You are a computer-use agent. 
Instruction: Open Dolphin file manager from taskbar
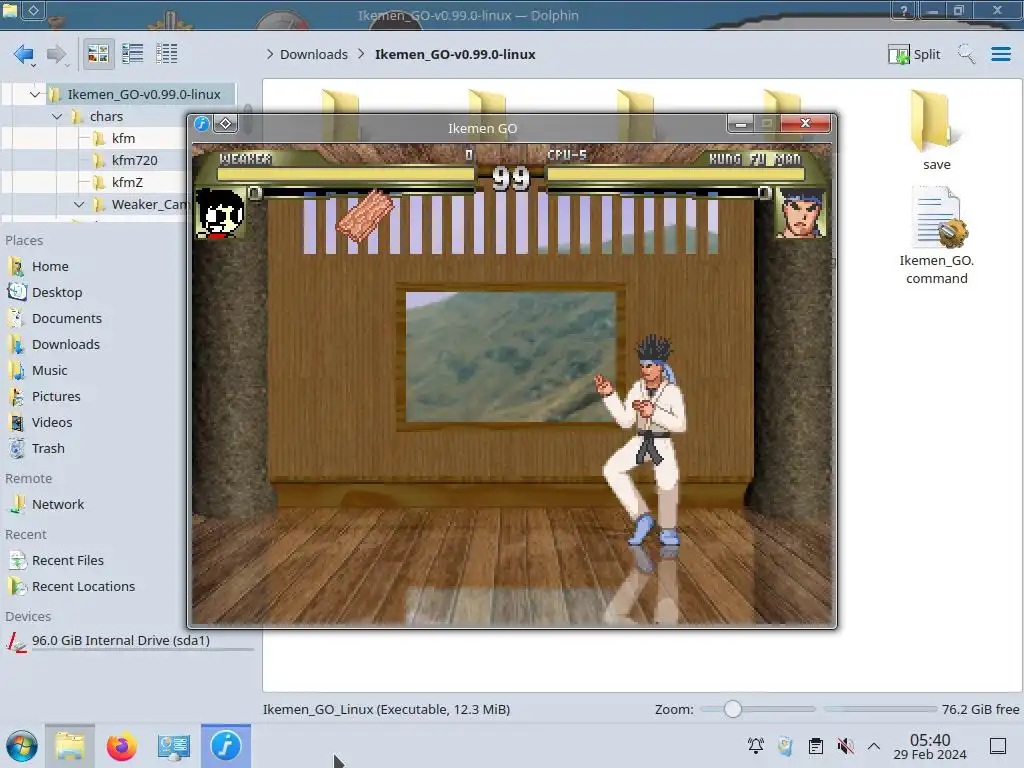pyautogui.click(x=70, y=746)
